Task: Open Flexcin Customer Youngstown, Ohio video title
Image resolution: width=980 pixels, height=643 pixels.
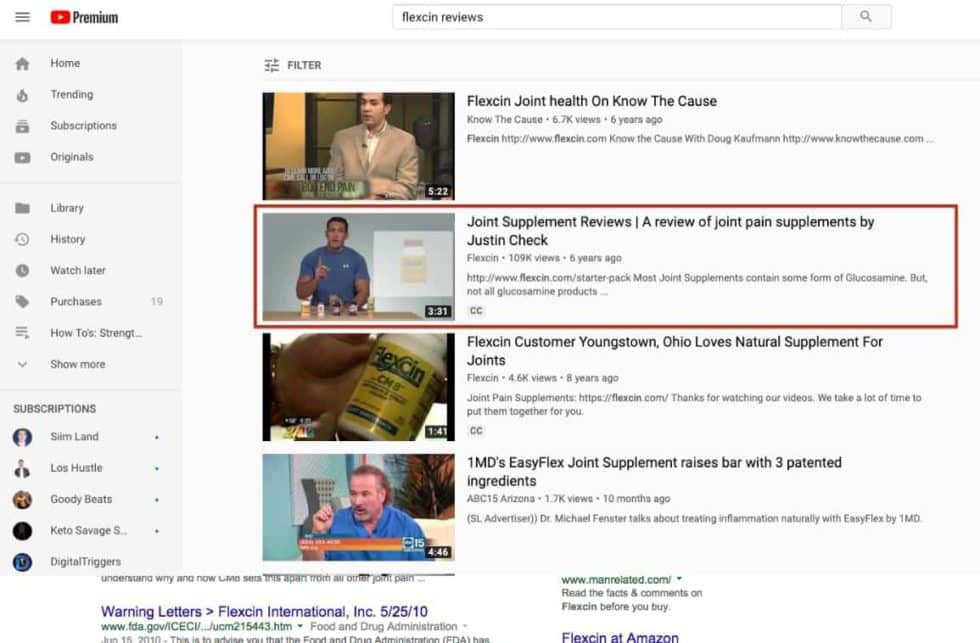Action: [x=675, y=351]
